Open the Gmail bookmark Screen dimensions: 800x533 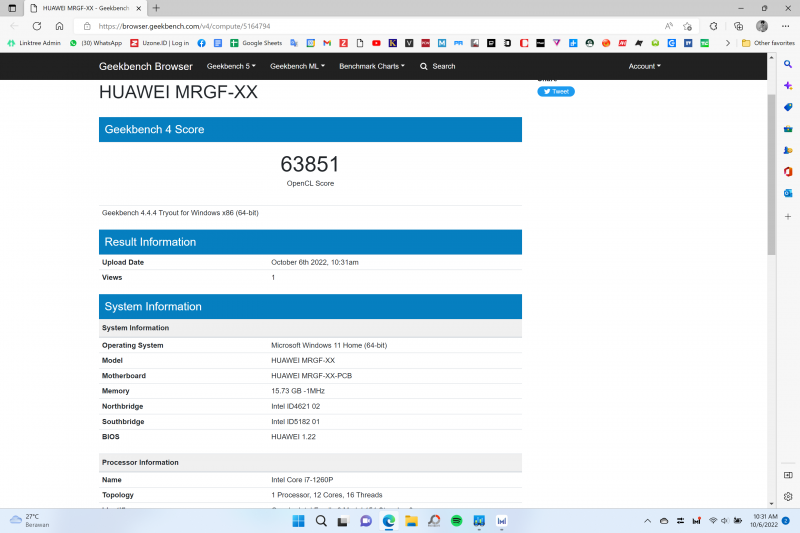327,43
